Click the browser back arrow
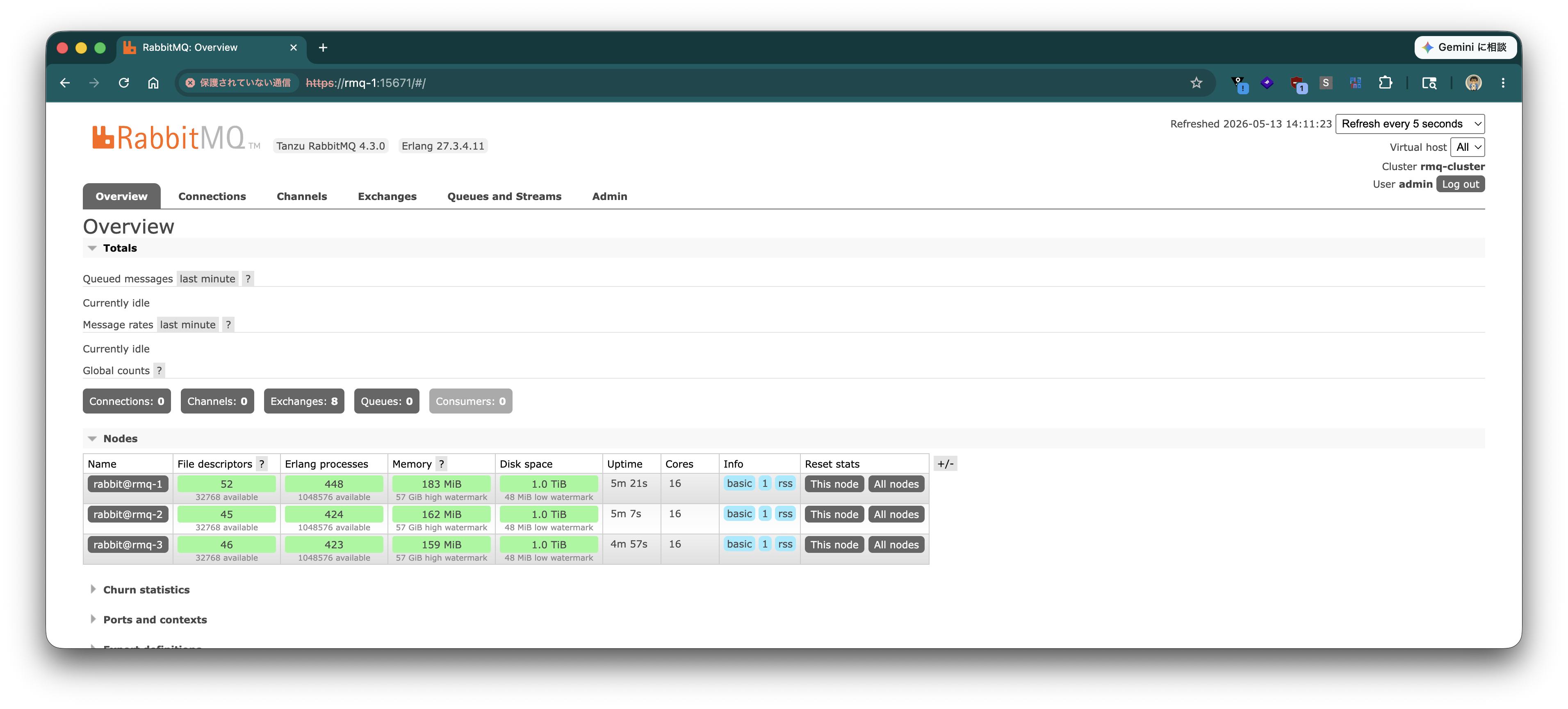Viewport: 1568px width, 709px height. click(x=65, y=83)
